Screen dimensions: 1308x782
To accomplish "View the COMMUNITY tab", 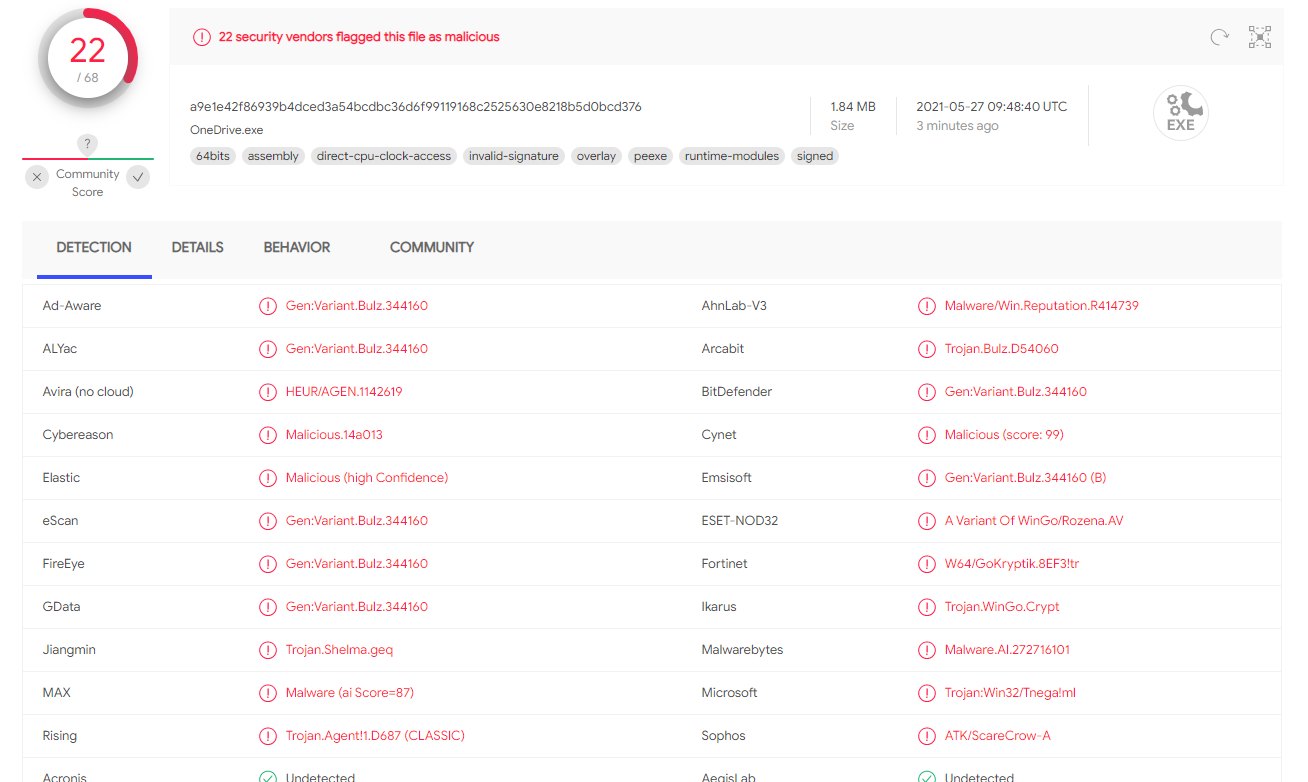I will (432, 247).
